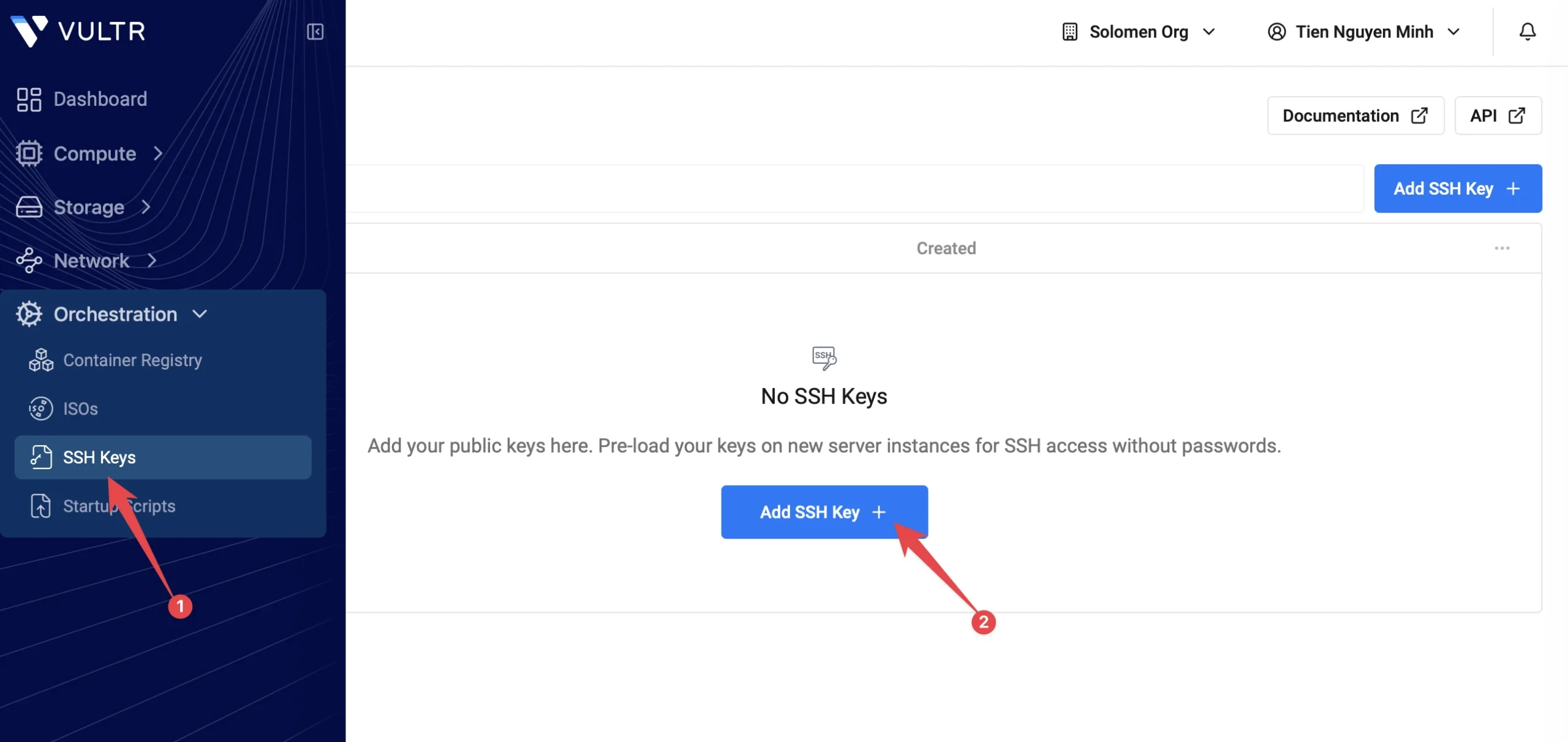Collapse the Orchestration section chevron
The width and height of the screenshot is (1568, 742).
[200, 314]
